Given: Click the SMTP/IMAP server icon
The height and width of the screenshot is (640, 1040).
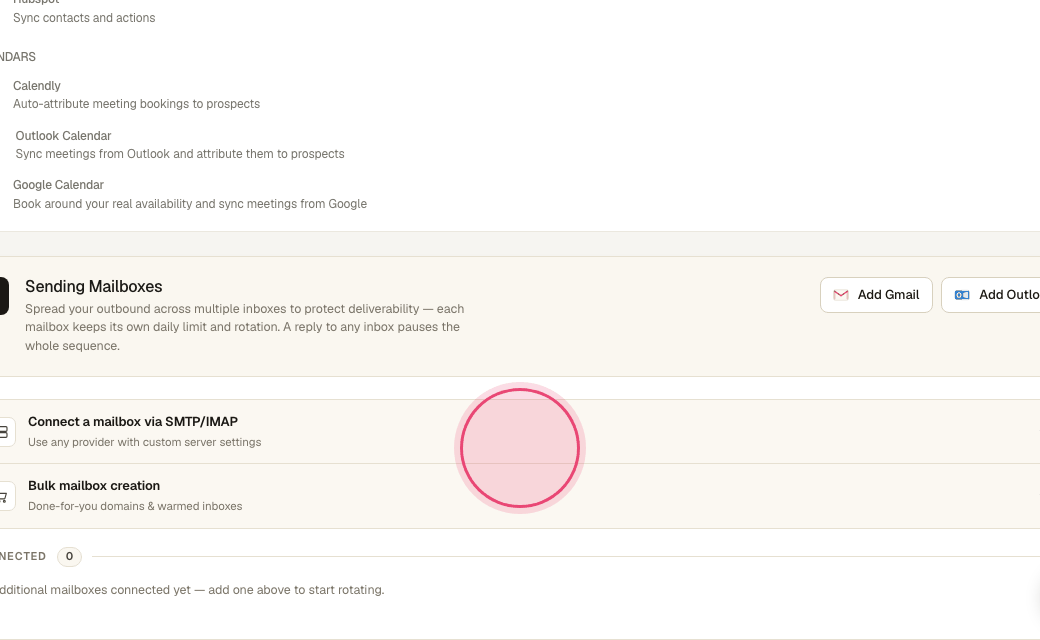Looking at the screenshot, I should pos(4,432).
